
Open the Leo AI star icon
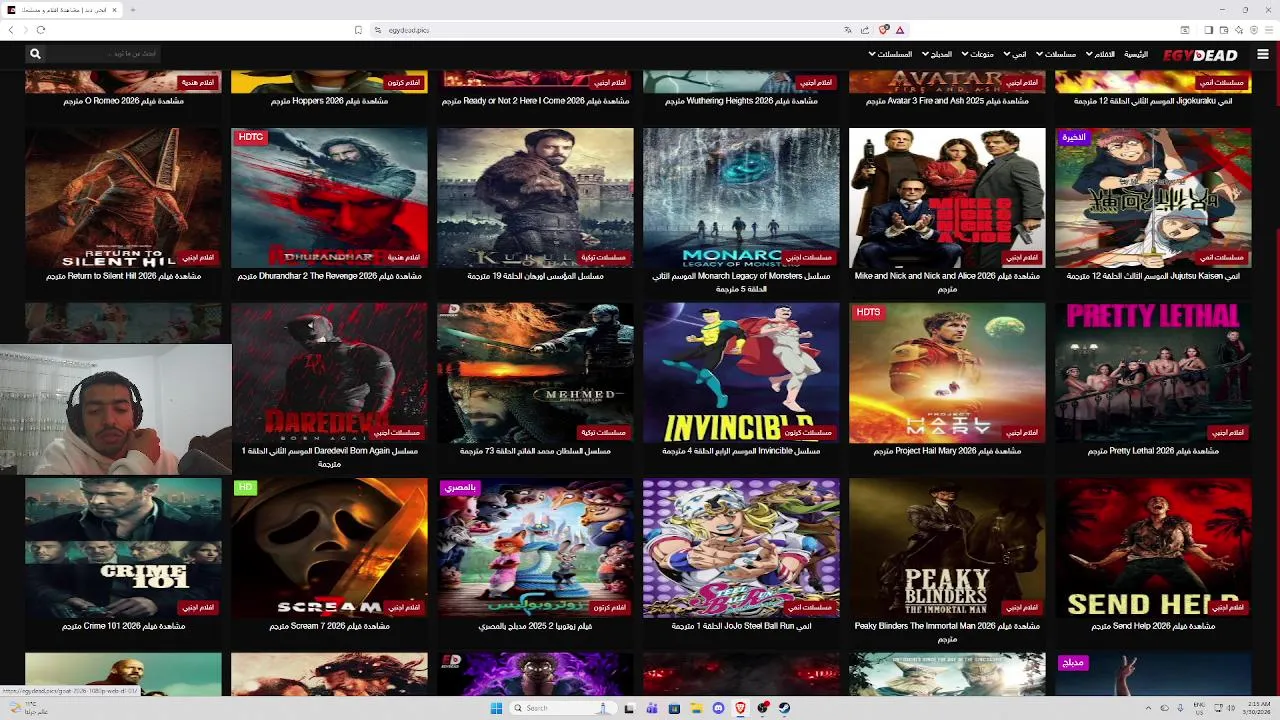coord(1238,30)
